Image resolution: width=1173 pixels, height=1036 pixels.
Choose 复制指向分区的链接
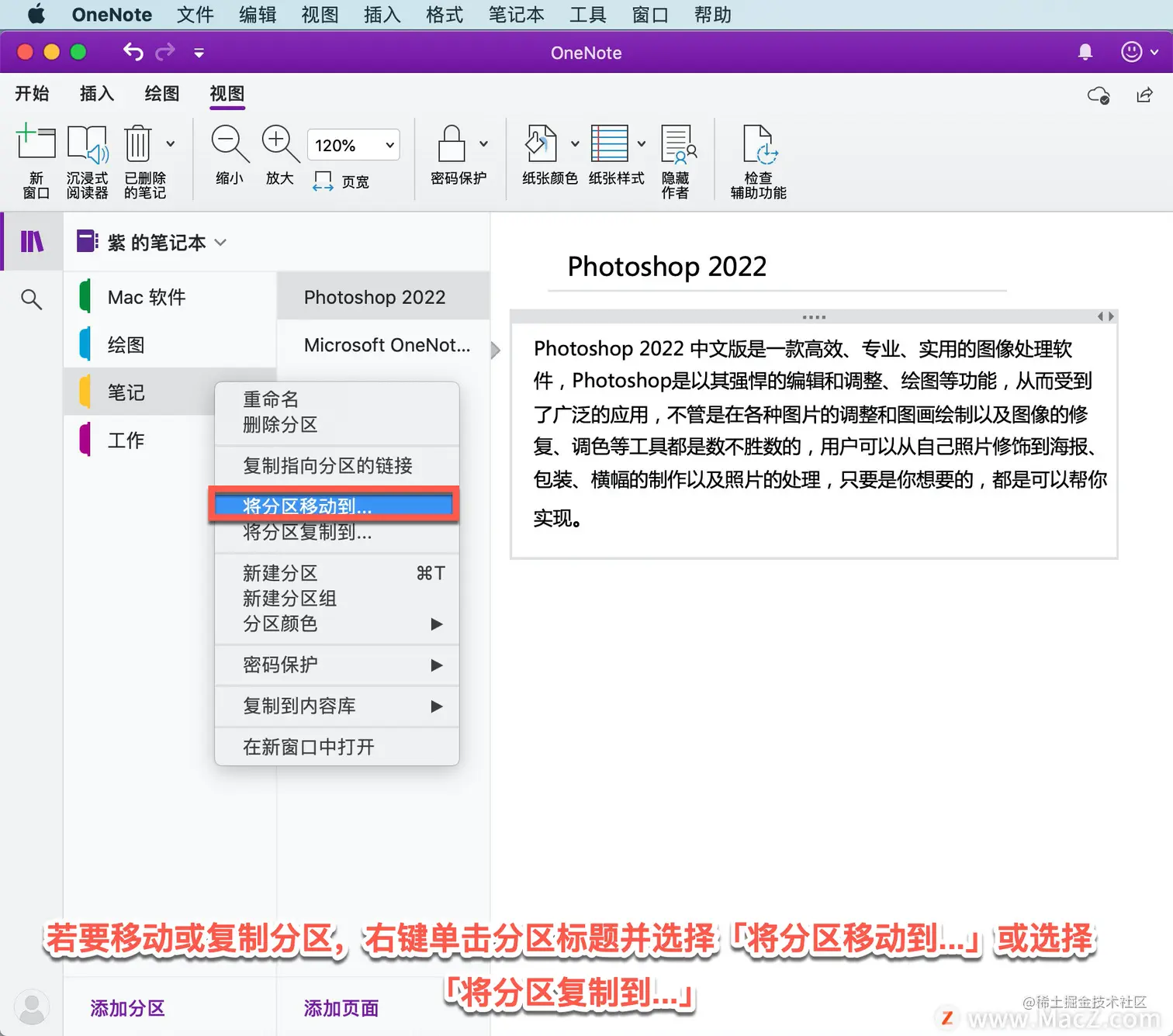click(337, 465)
